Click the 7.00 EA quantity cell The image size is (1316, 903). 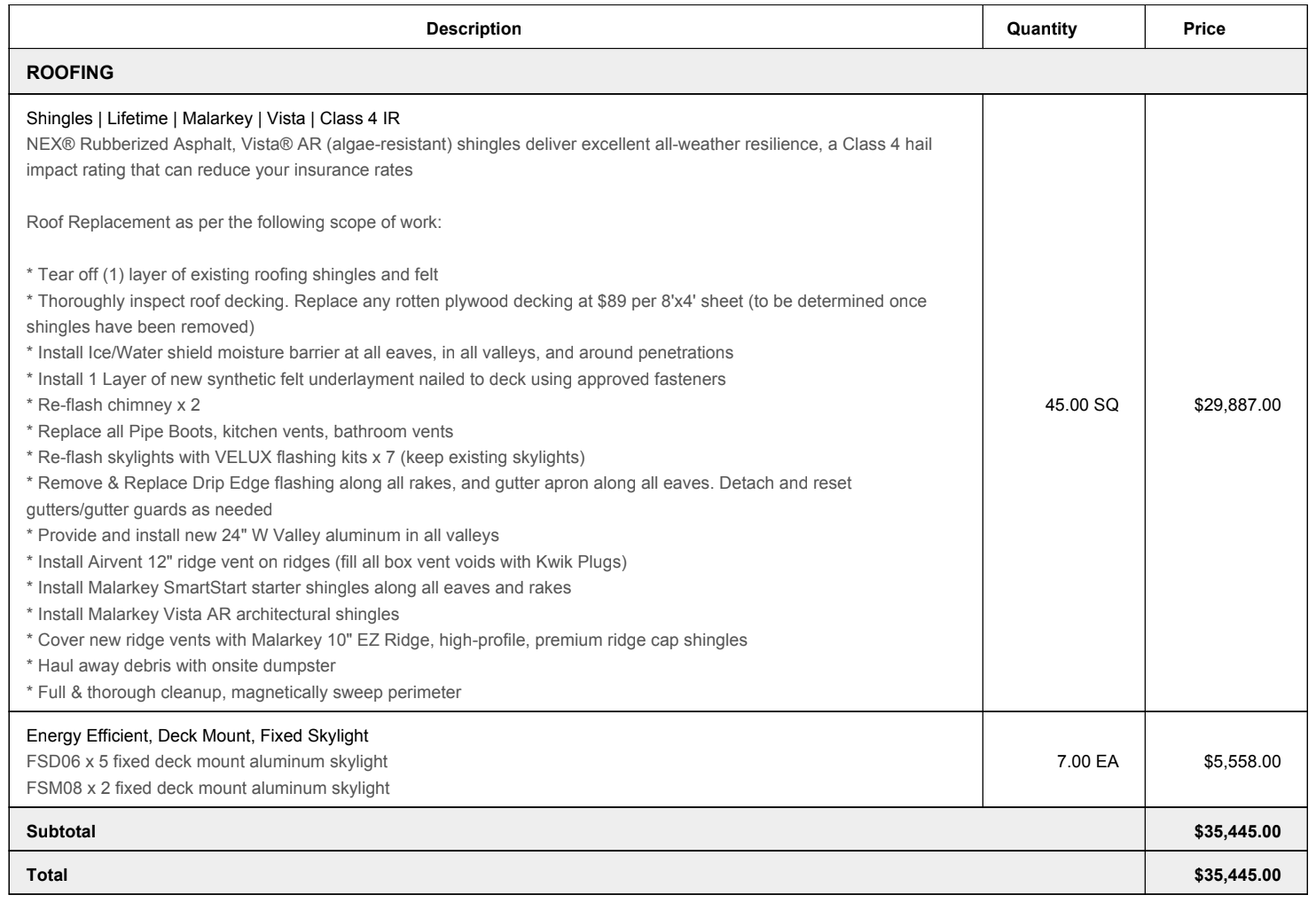1088,762
